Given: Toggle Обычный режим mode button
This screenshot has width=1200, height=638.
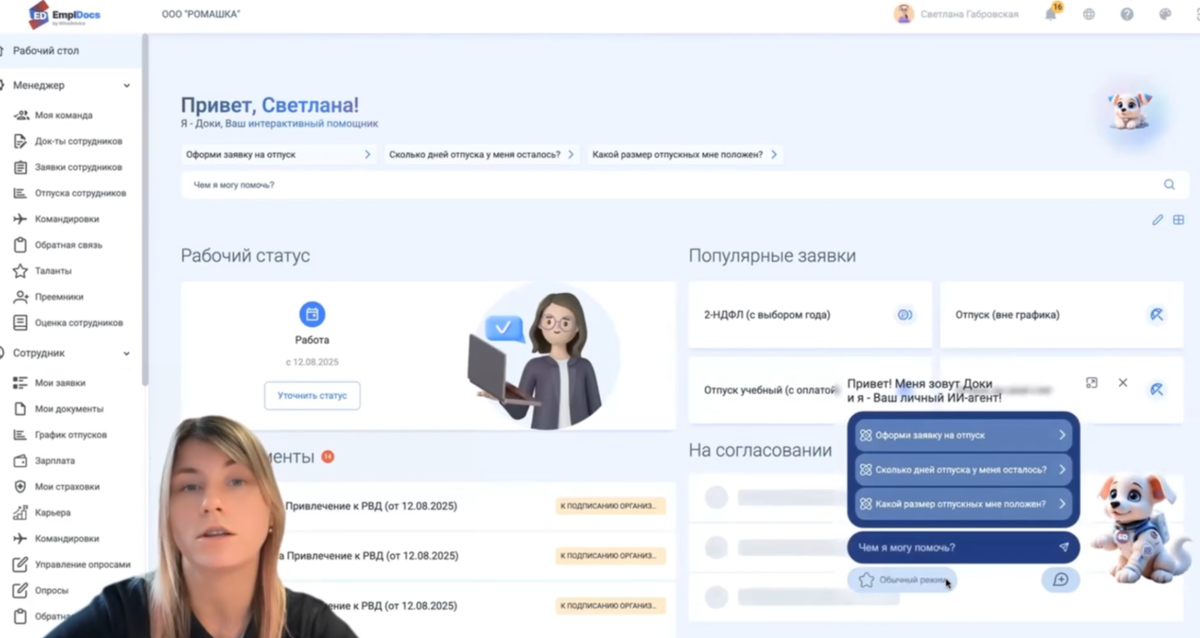Looking at the screenshot, I should coord(902,580).
